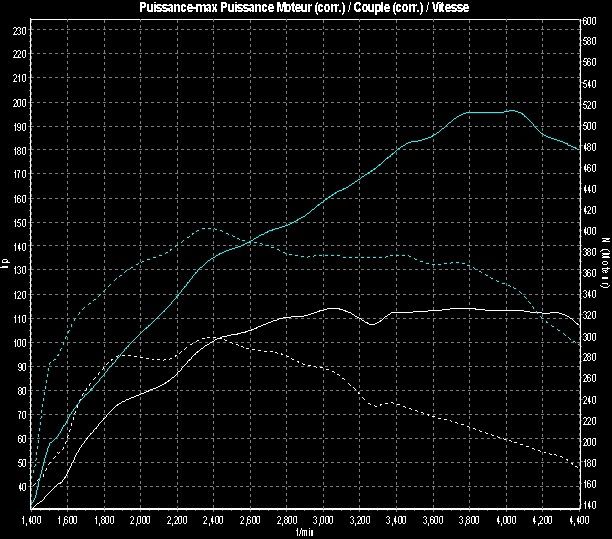Select the 't/min' x-axis label
The width and height of the screenshot is (612, 539).
click(x=304, y=533)
